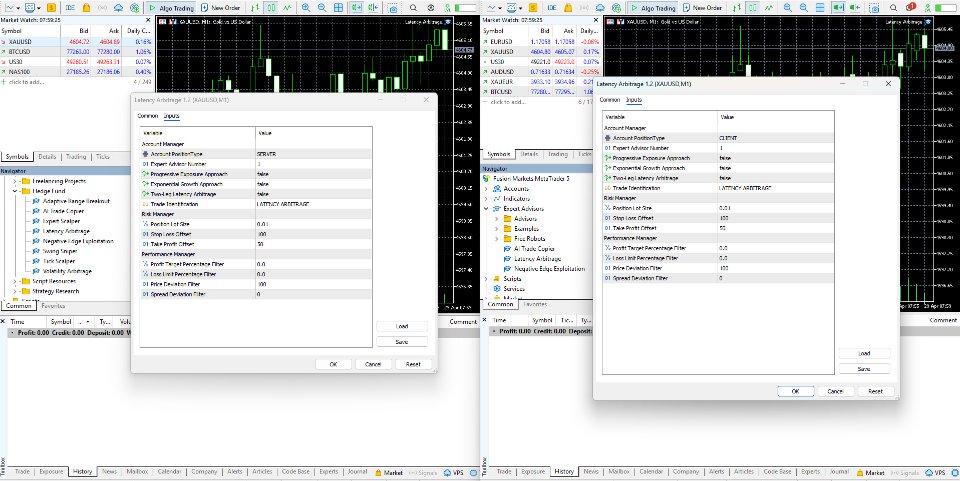The image size is (960, 481).
Task: Select Volatility Arbitrage expert in left Navigator
Action: point(67,271)
